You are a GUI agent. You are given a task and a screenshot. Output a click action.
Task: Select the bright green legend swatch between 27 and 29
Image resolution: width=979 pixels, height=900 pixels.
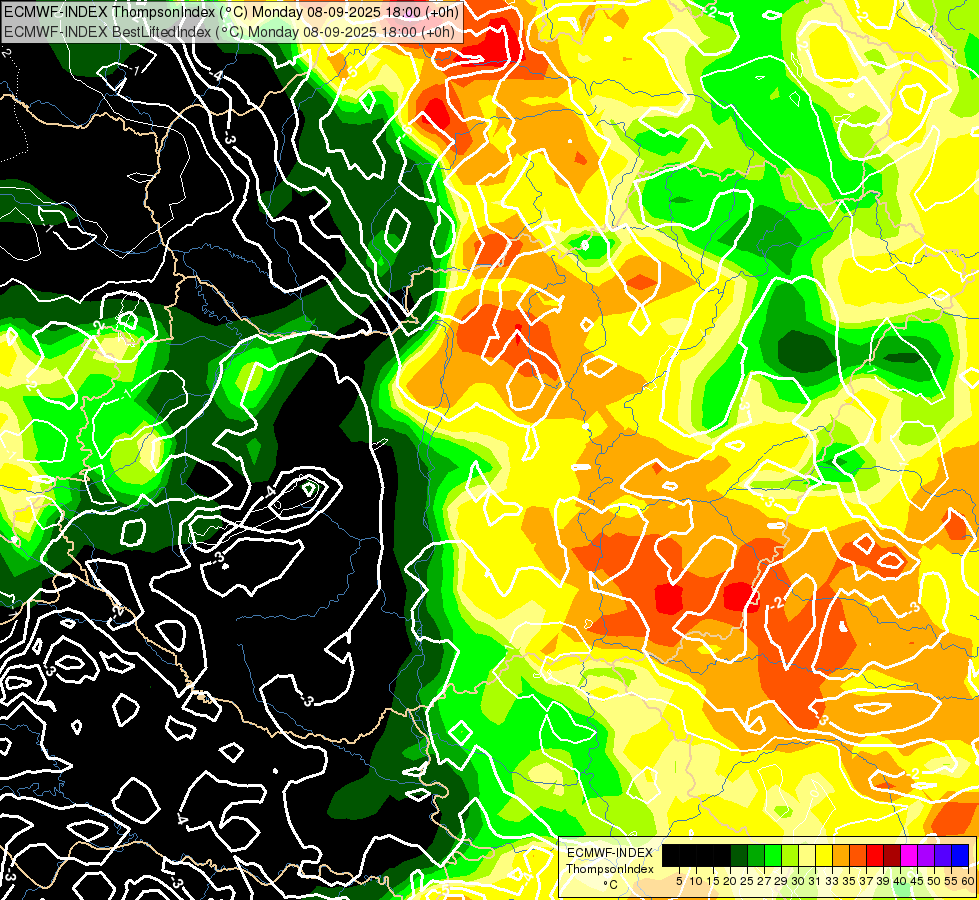tap(773, 855)
